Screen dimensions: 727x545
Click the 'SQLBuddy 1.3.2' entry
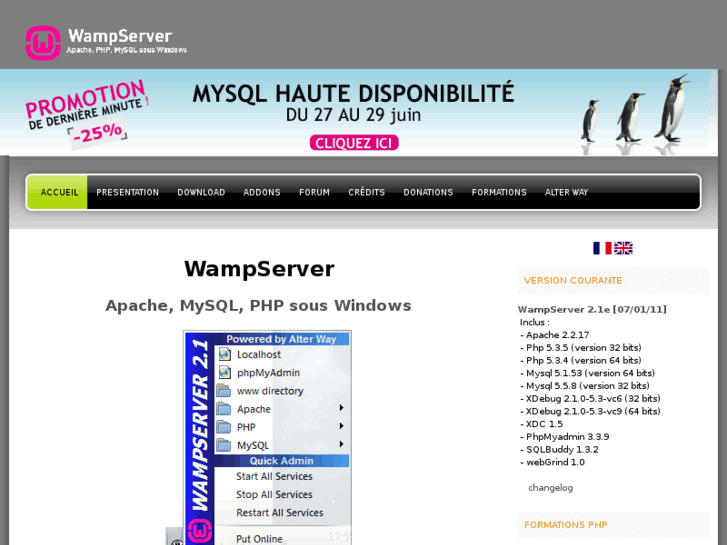[x=562, y=449]
